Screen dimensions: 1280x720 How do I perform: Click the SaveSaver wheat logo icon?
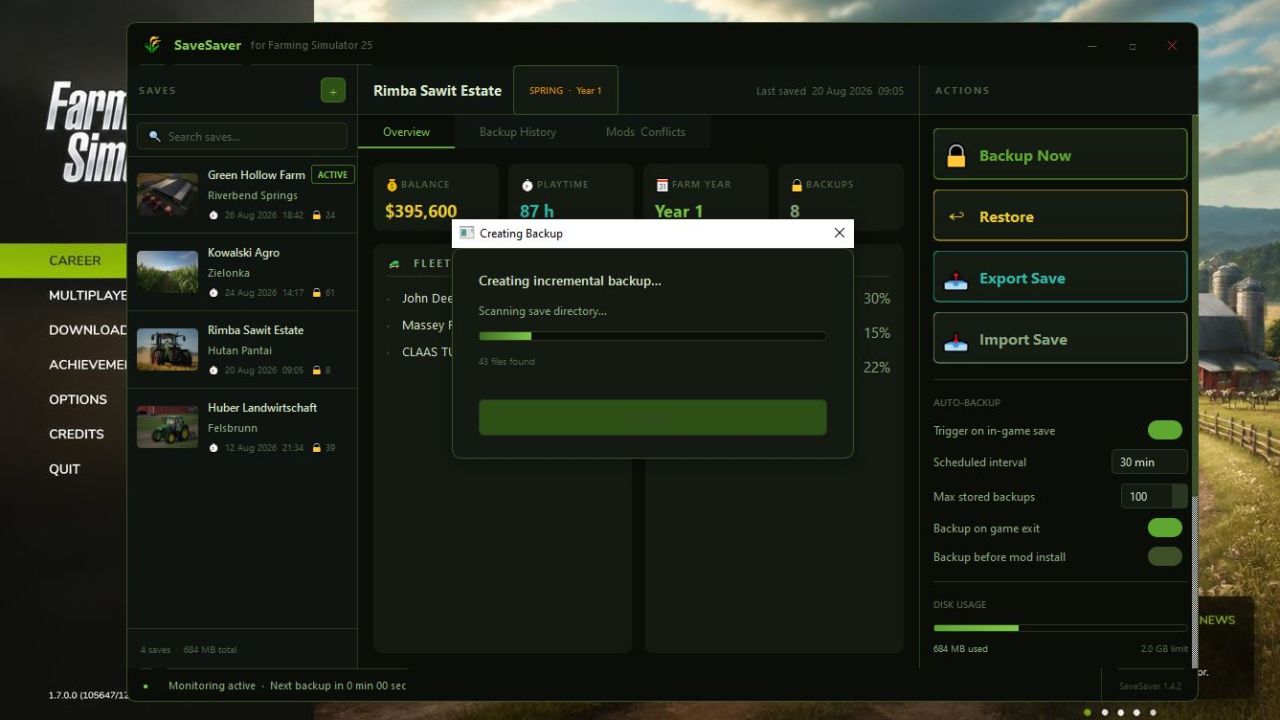click(x=152, y=45)
